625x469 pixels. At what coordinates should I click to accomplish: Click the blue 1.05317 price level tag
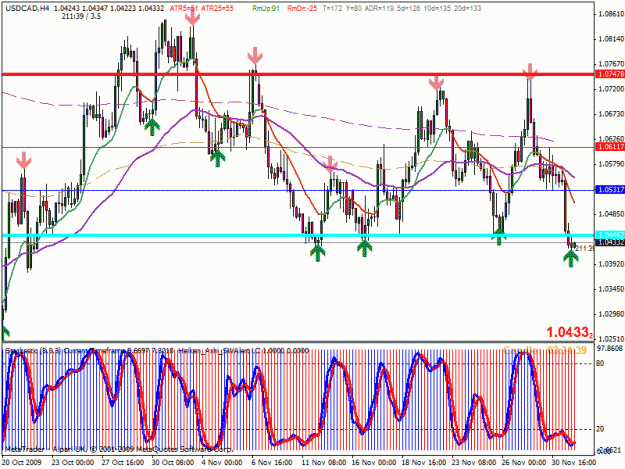click(x=609, y=190)
